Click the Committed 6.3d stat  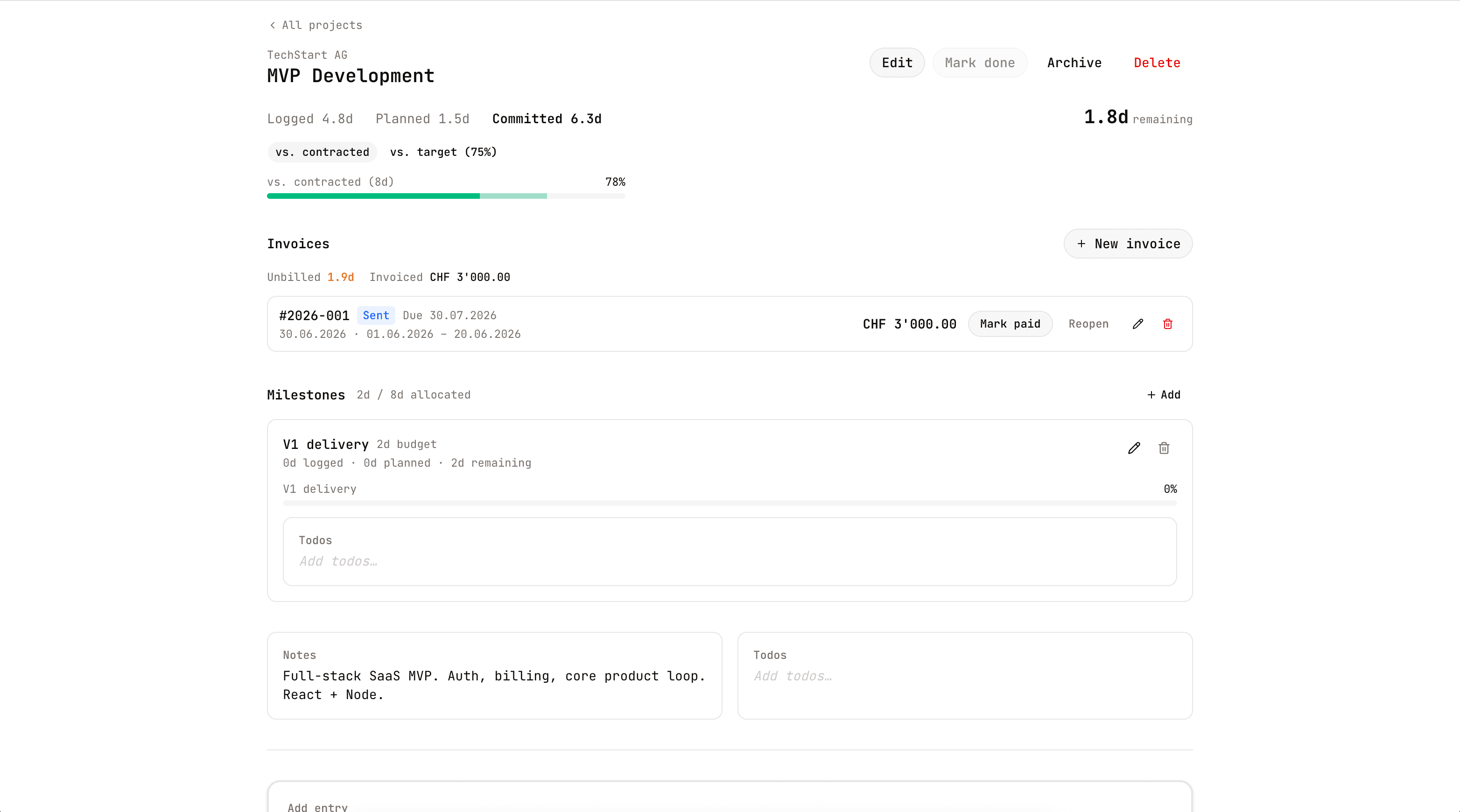pyautogui.click(x=547, y=119)
